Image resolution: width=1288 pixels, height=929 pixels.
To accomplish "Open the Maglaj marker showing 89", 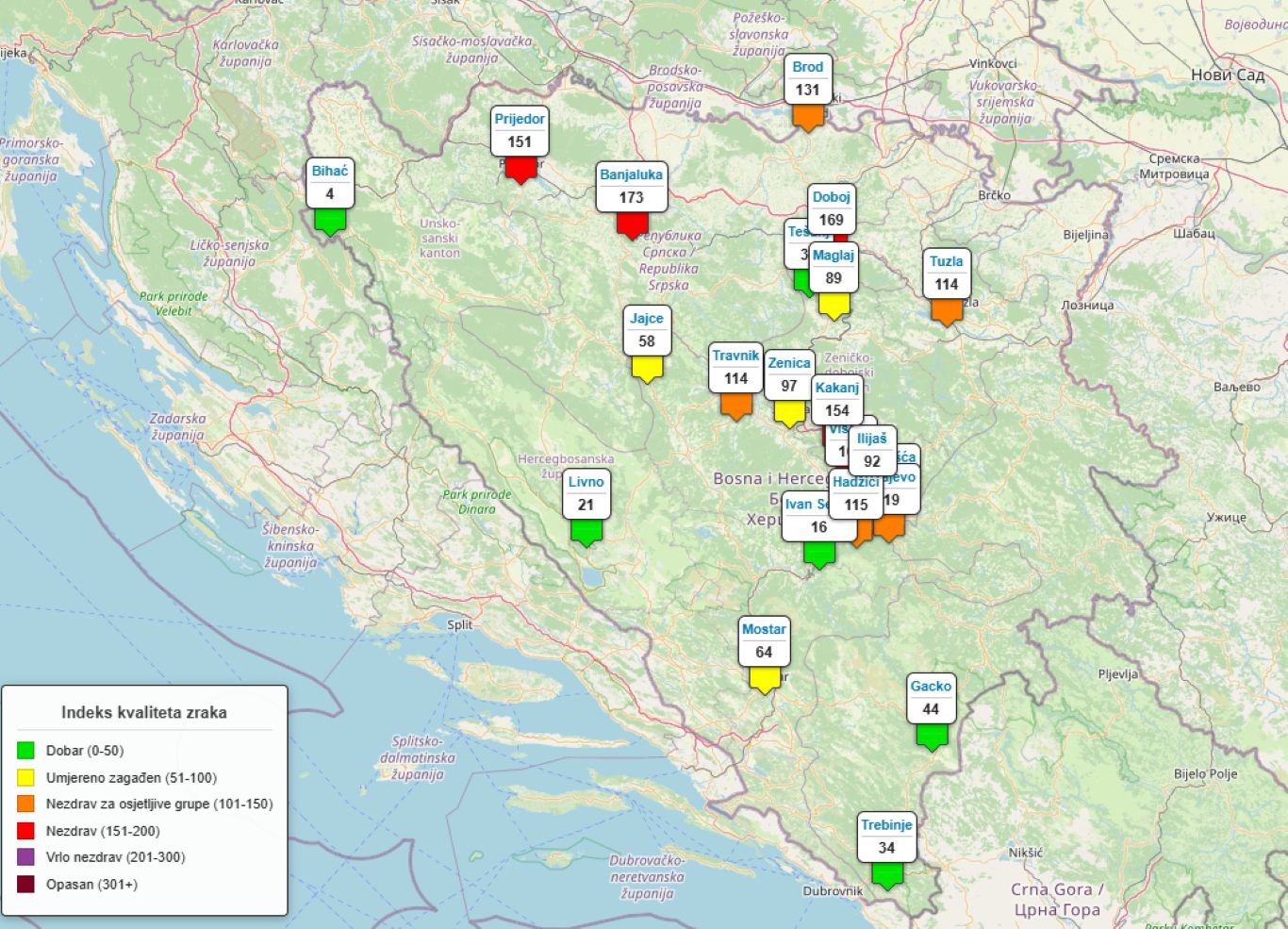I will tap(834, 268).
